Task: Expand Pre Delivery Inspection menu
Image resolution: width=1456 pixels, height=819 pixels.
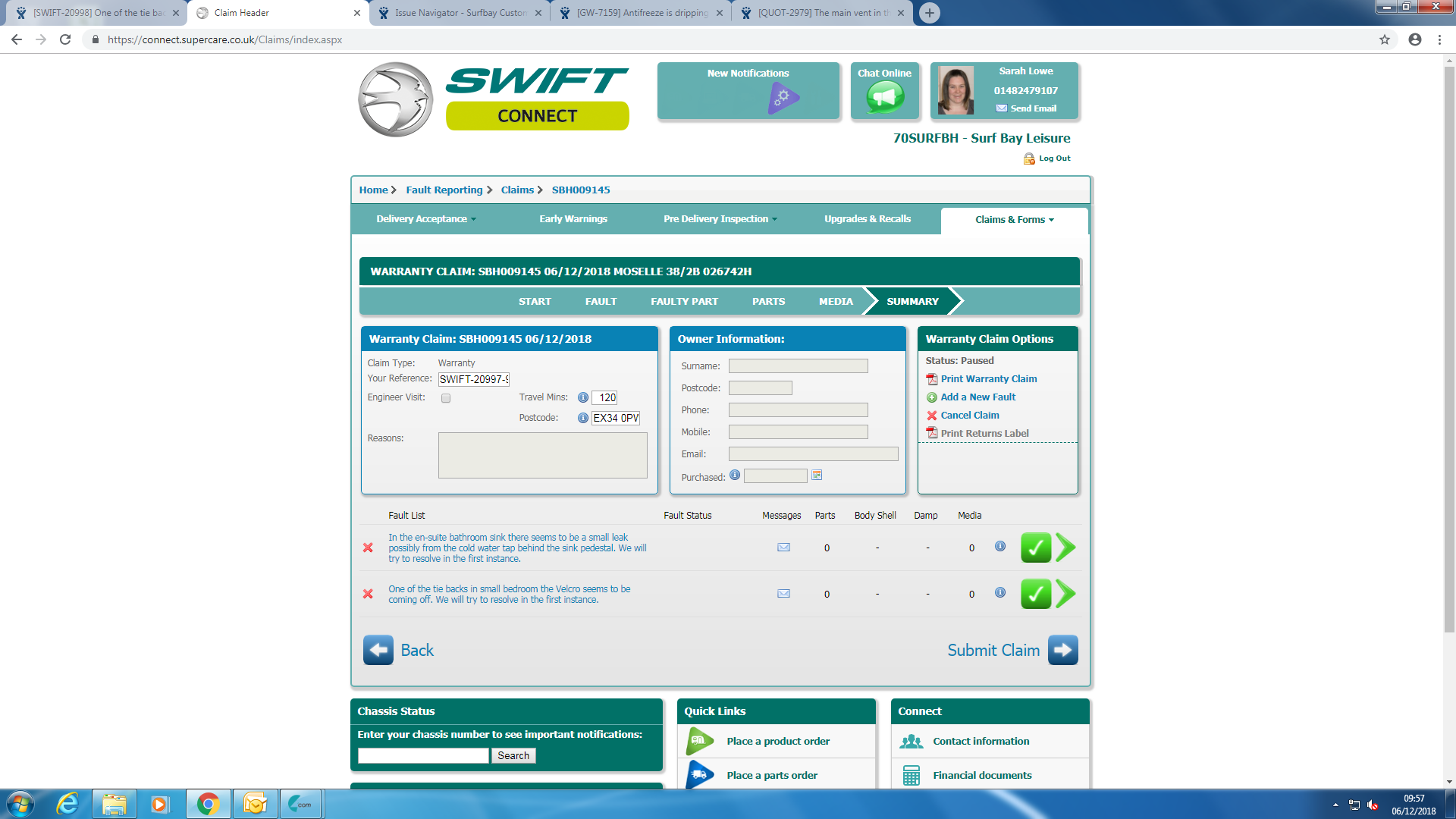Action: [x=720, y=219]
